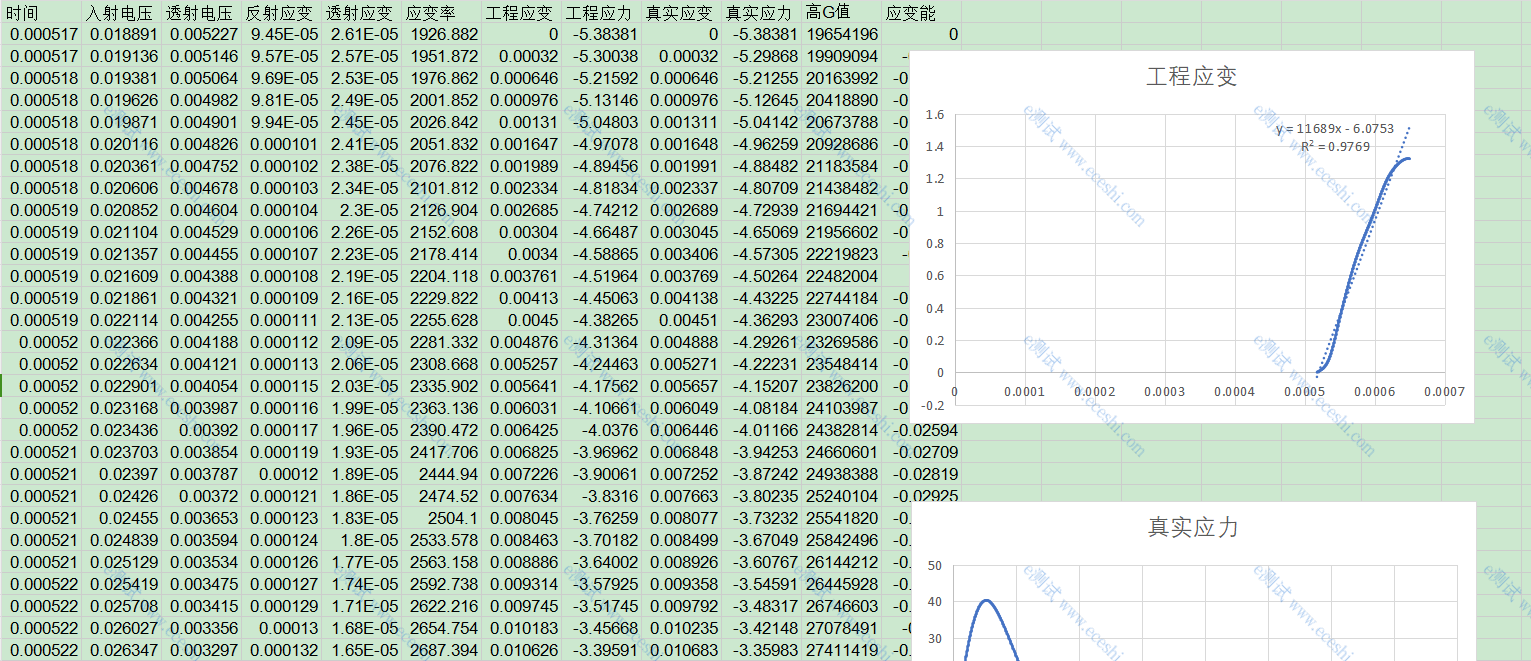The image size is (1531, 661).
Task: Click cell containing 2504.1
Action: click(442, 518)
